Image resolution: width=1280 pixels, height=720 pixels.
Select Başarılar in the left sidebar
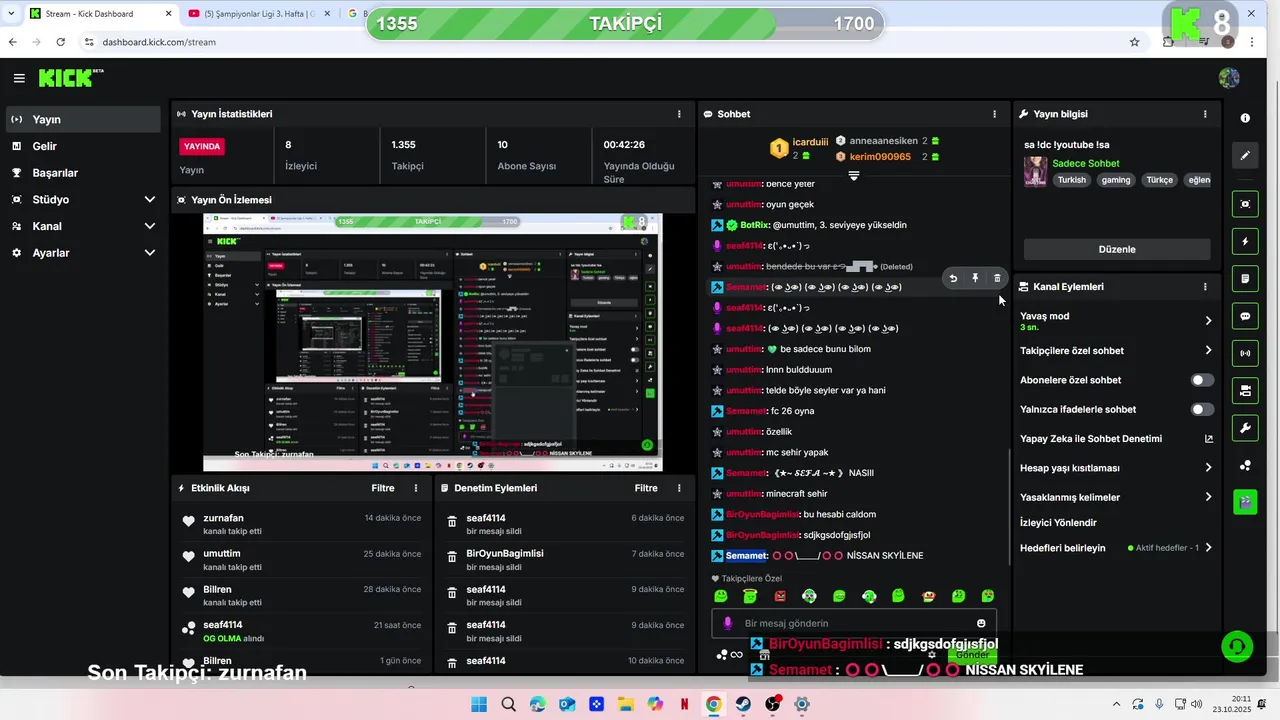tap(83, 173)
